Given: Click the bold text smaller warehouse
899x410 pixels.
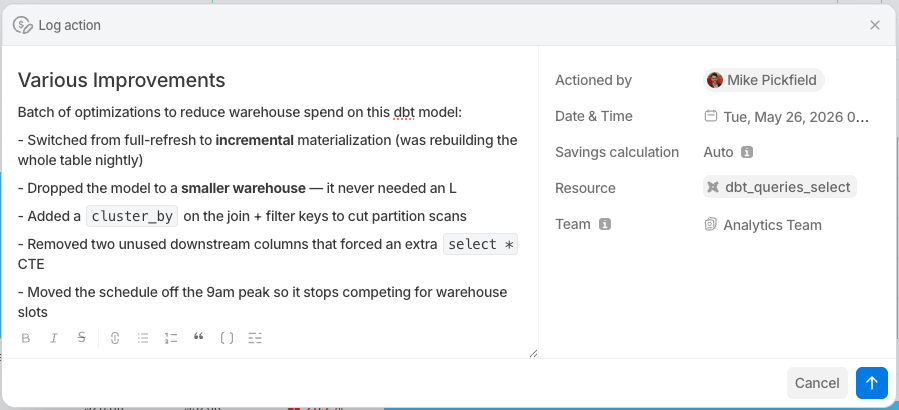Looking at the screenshot, I should click(244, 188).
